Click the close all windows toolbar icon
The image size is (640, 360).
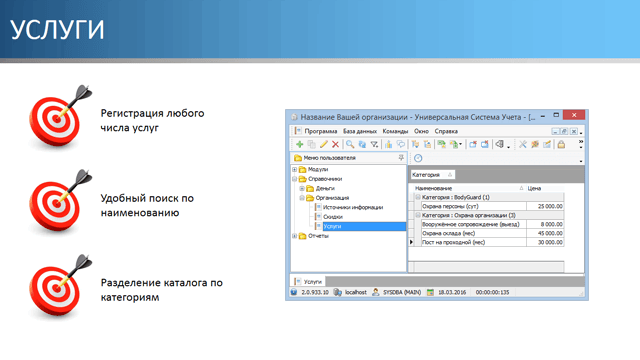point(484,144)
